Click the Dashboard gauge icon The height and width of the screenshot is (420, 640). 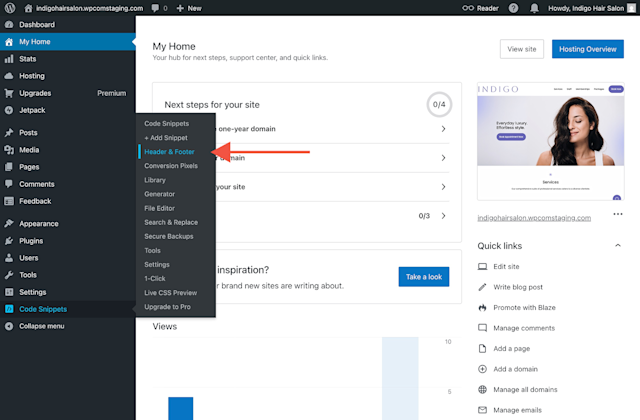point(9,24)
